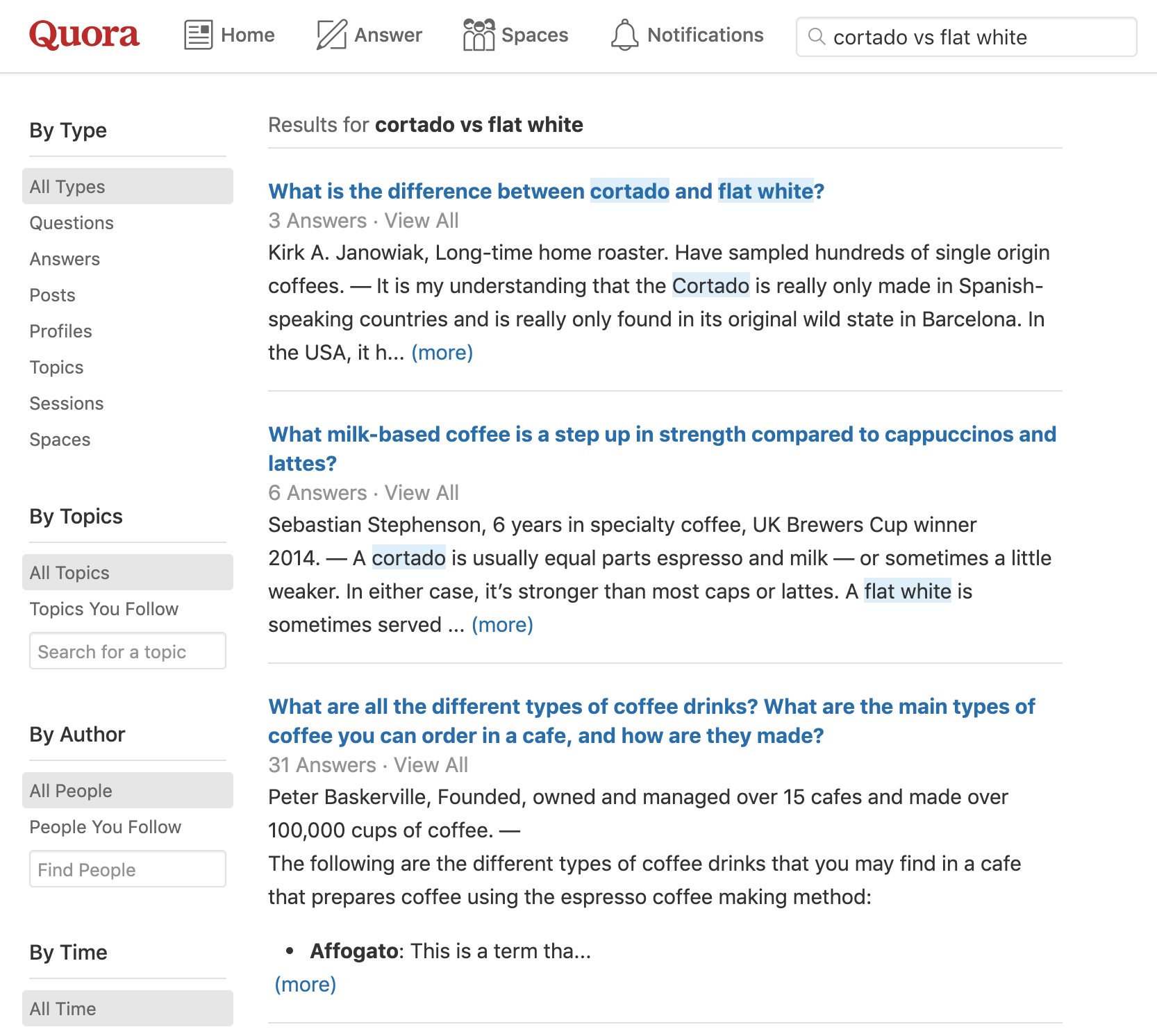1157x1036 pixels.
Task: Filter results by Answers
Action: coord(65,259)
